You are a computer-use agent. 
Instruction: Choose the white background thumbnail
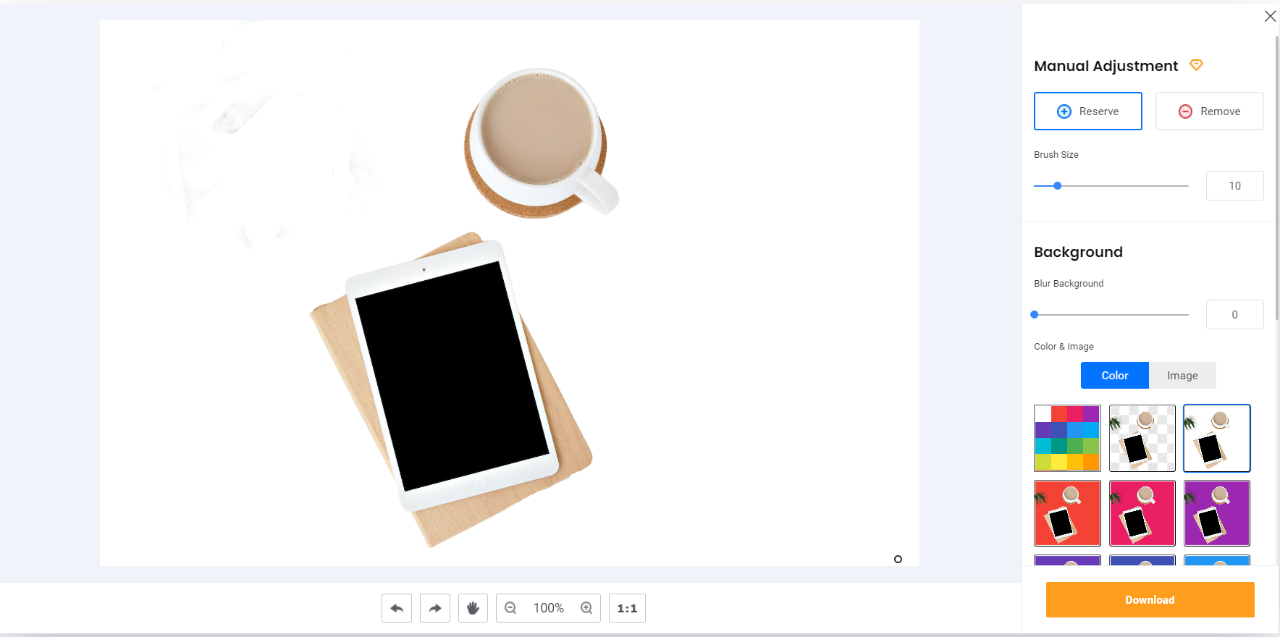[x=1217, y=438]
